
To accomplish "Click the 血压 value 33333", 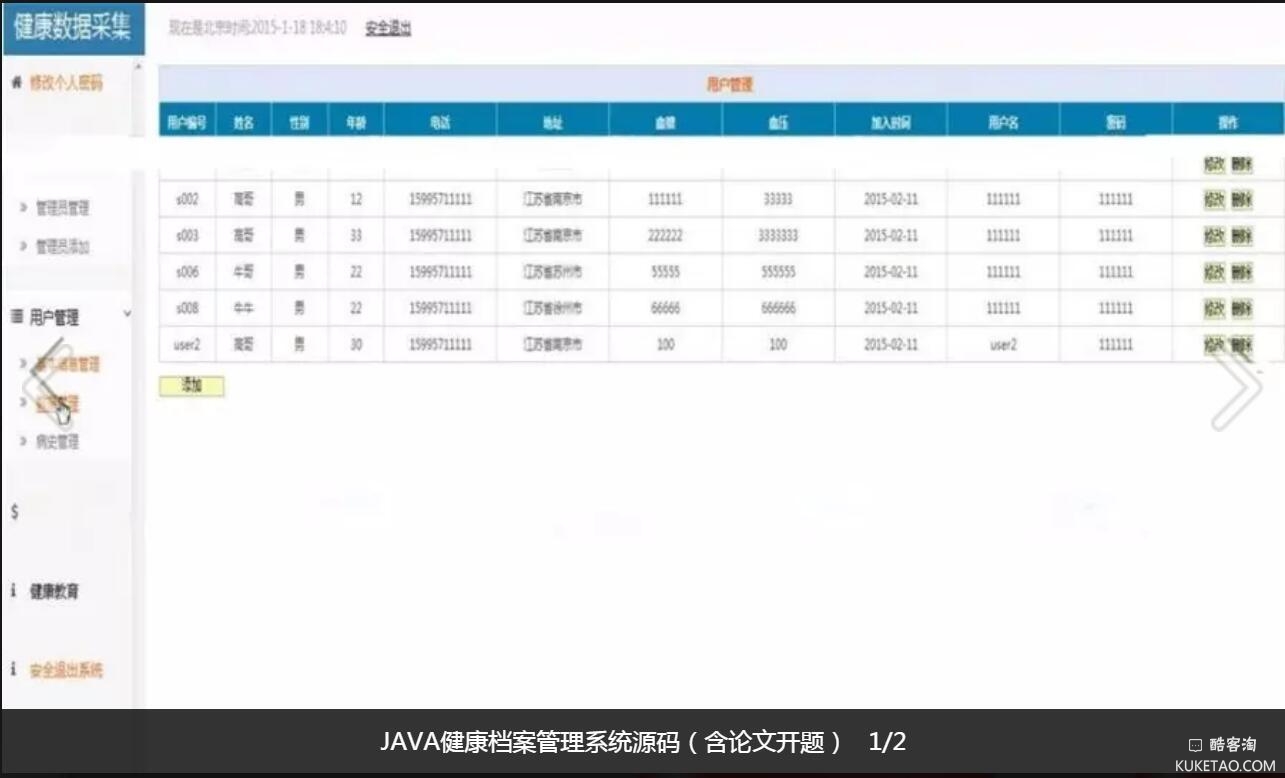I will pyautogui.click(x=778, y=199).
